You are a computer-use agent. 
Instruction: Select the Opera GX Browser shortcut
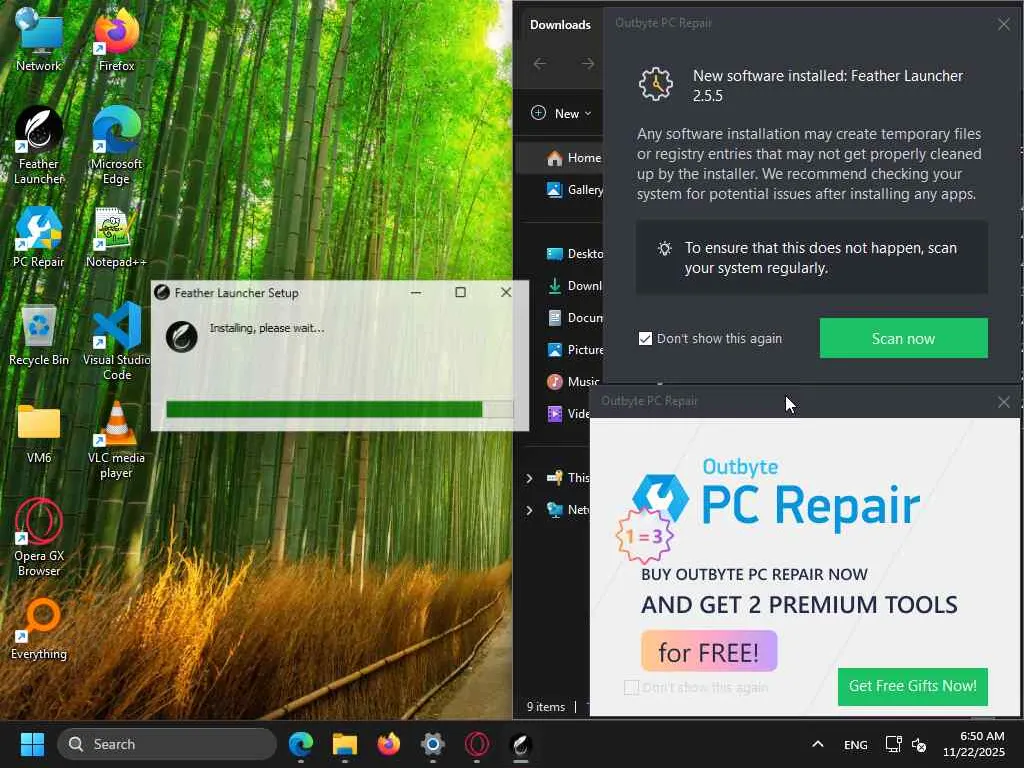(39, 537)
